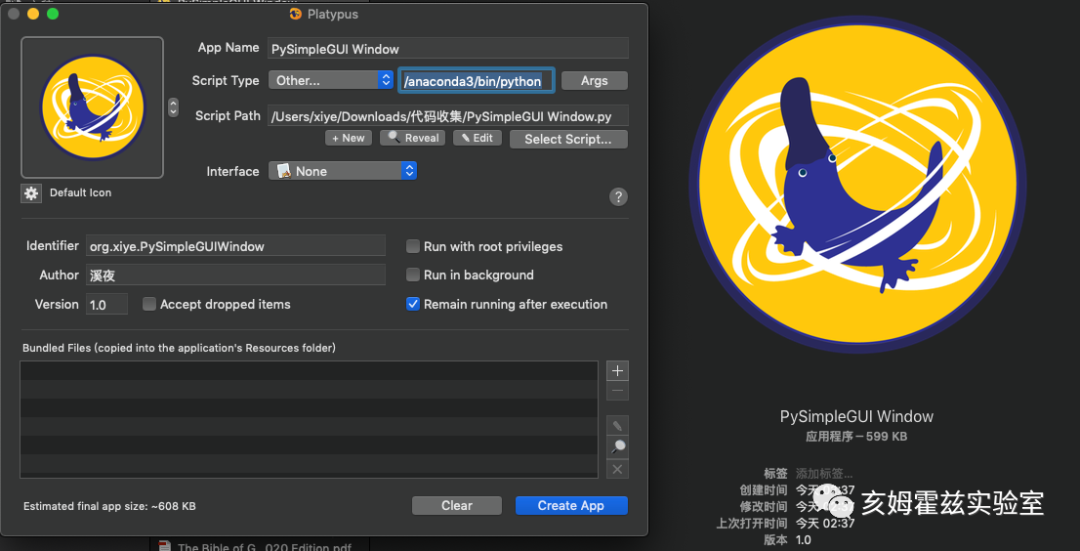Enable Run in background checkbox
This screenshot has width=1080, height=551.
click(x=413, y=275)
